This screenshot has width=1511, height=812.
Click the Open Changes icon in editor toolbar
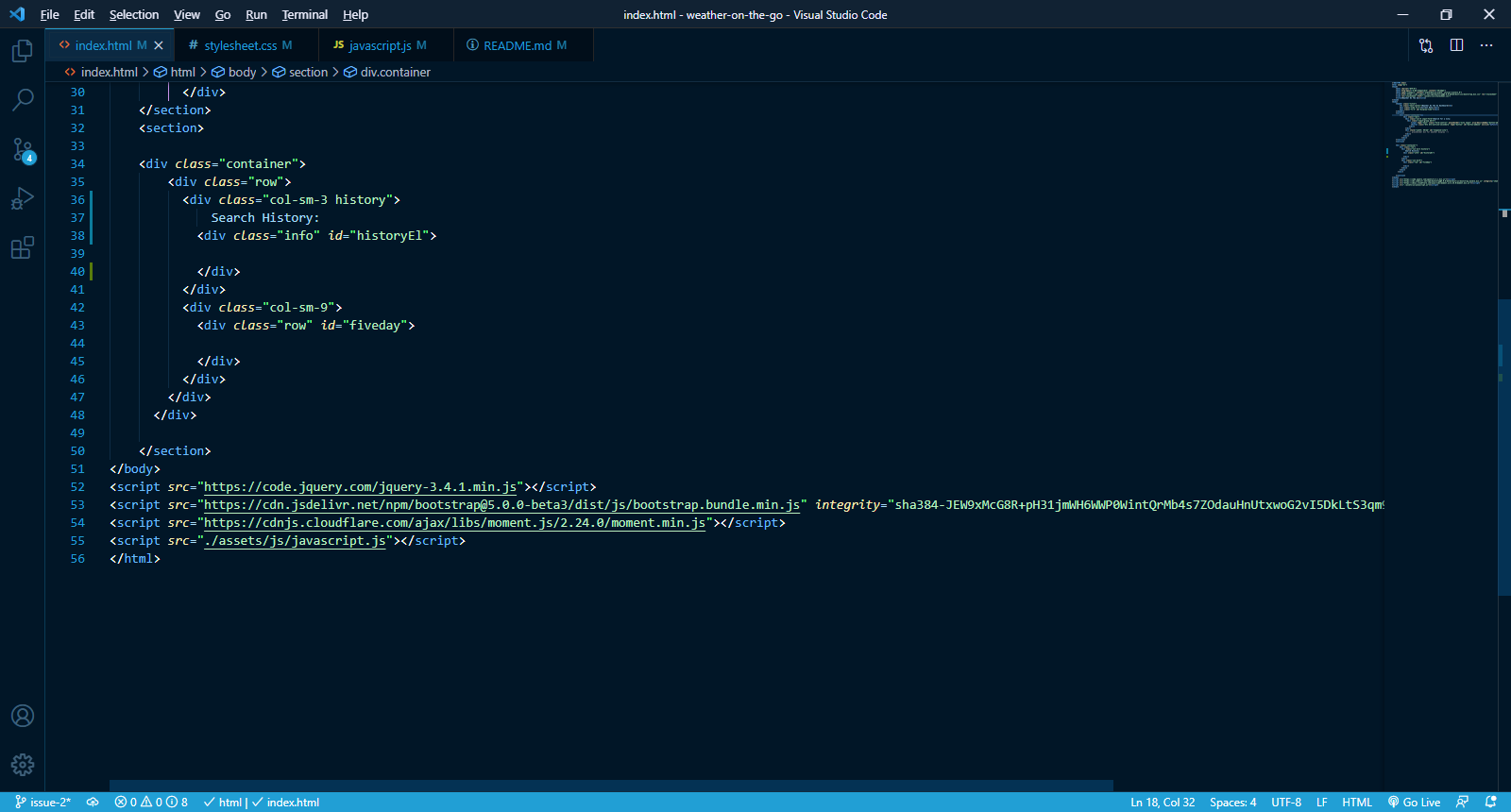(1426, 45)
